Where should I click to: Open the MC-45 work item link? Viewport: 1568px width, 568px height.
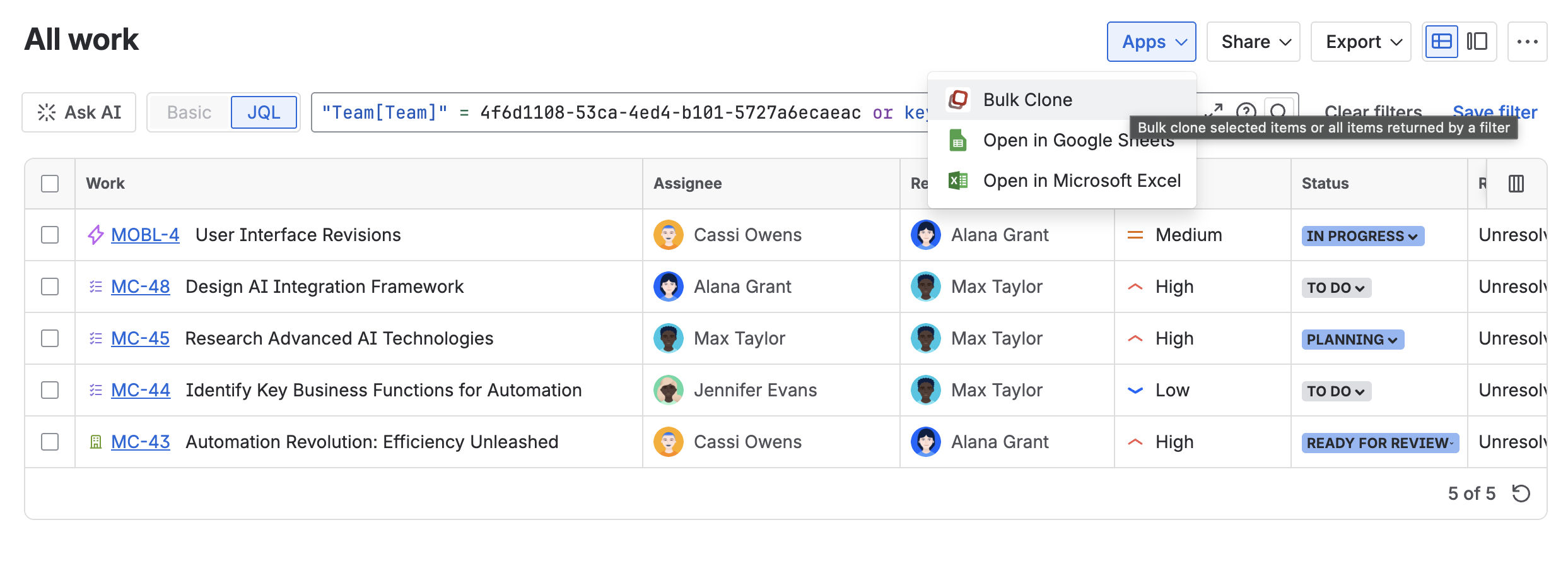pos(140,338)
